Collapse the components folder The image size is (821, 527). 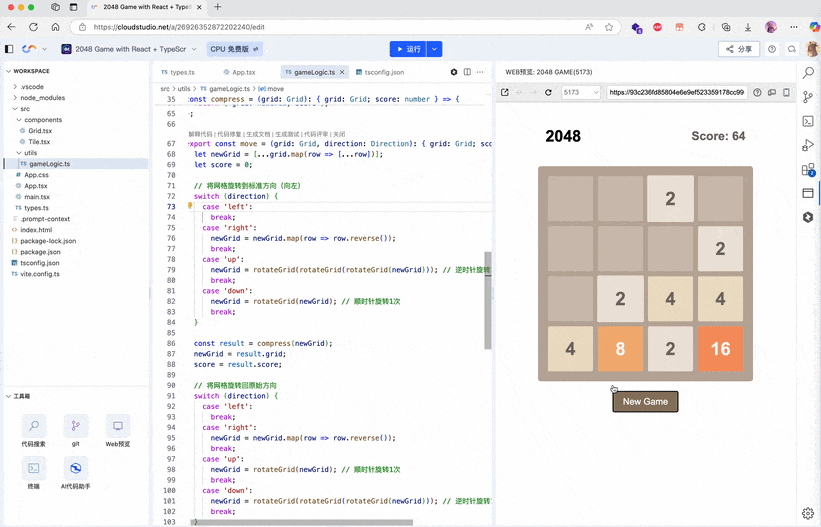pos(19,120)
